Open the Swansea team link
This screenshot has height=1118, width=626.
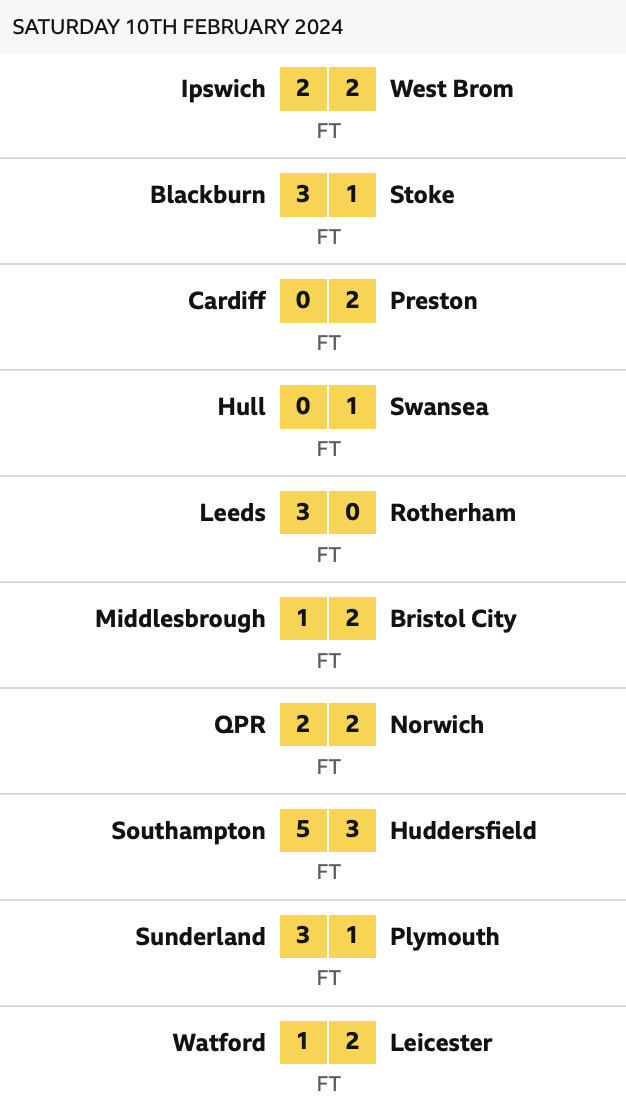click(439, 407)
